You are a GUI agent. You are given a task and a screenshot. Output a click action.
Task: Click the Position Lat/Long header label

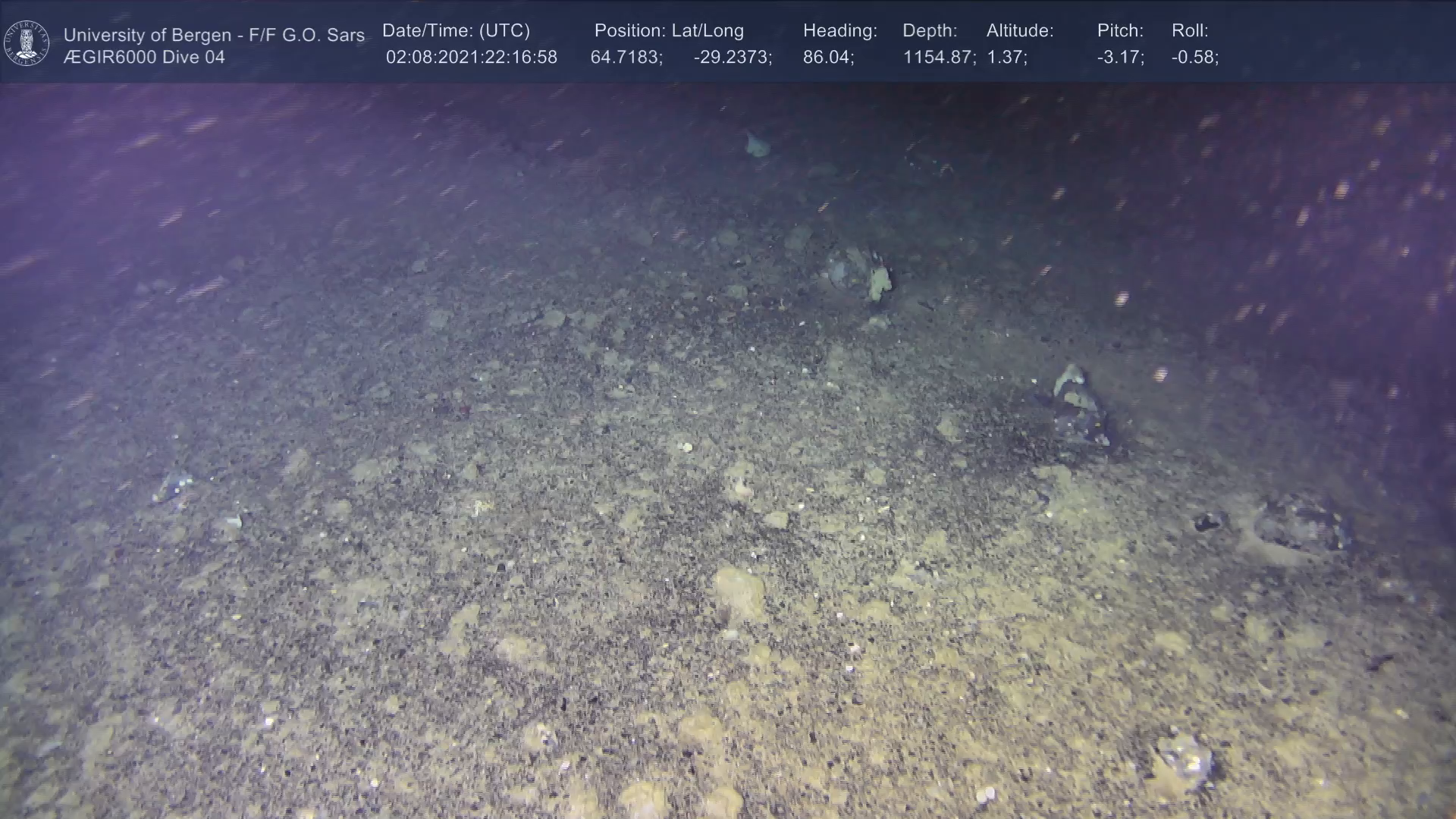coord(669,31)
